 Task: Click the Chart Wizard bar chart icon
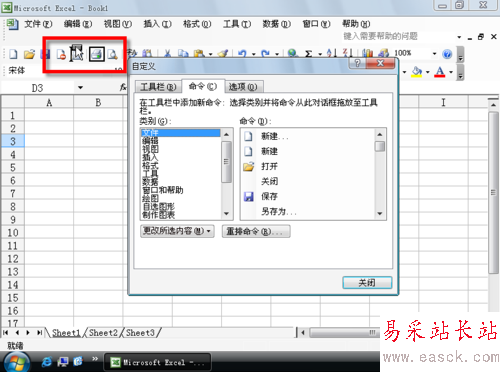tap(367, 53)
